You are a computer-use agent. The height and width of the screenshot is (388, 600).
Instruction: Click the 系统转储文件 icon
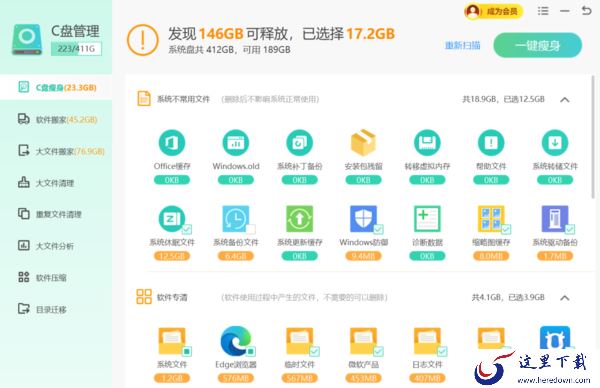pyautogui.click(x=555, y=143)
